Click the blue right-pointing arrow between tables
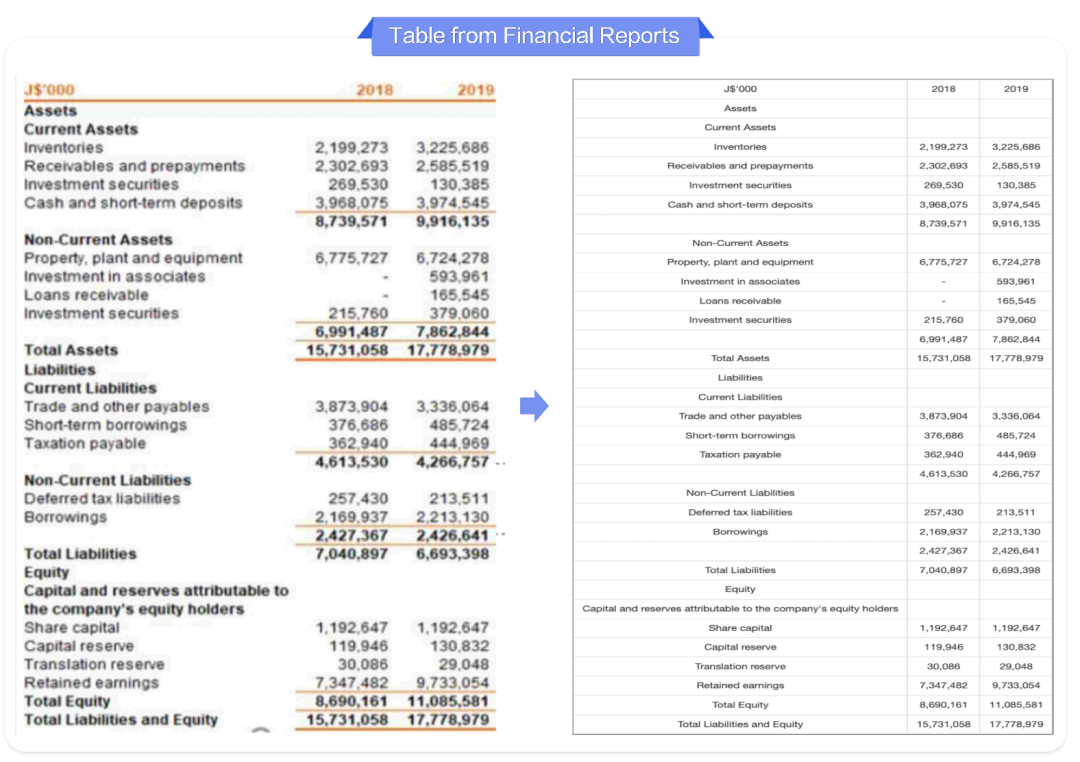1080x762 pixels. 535,406
